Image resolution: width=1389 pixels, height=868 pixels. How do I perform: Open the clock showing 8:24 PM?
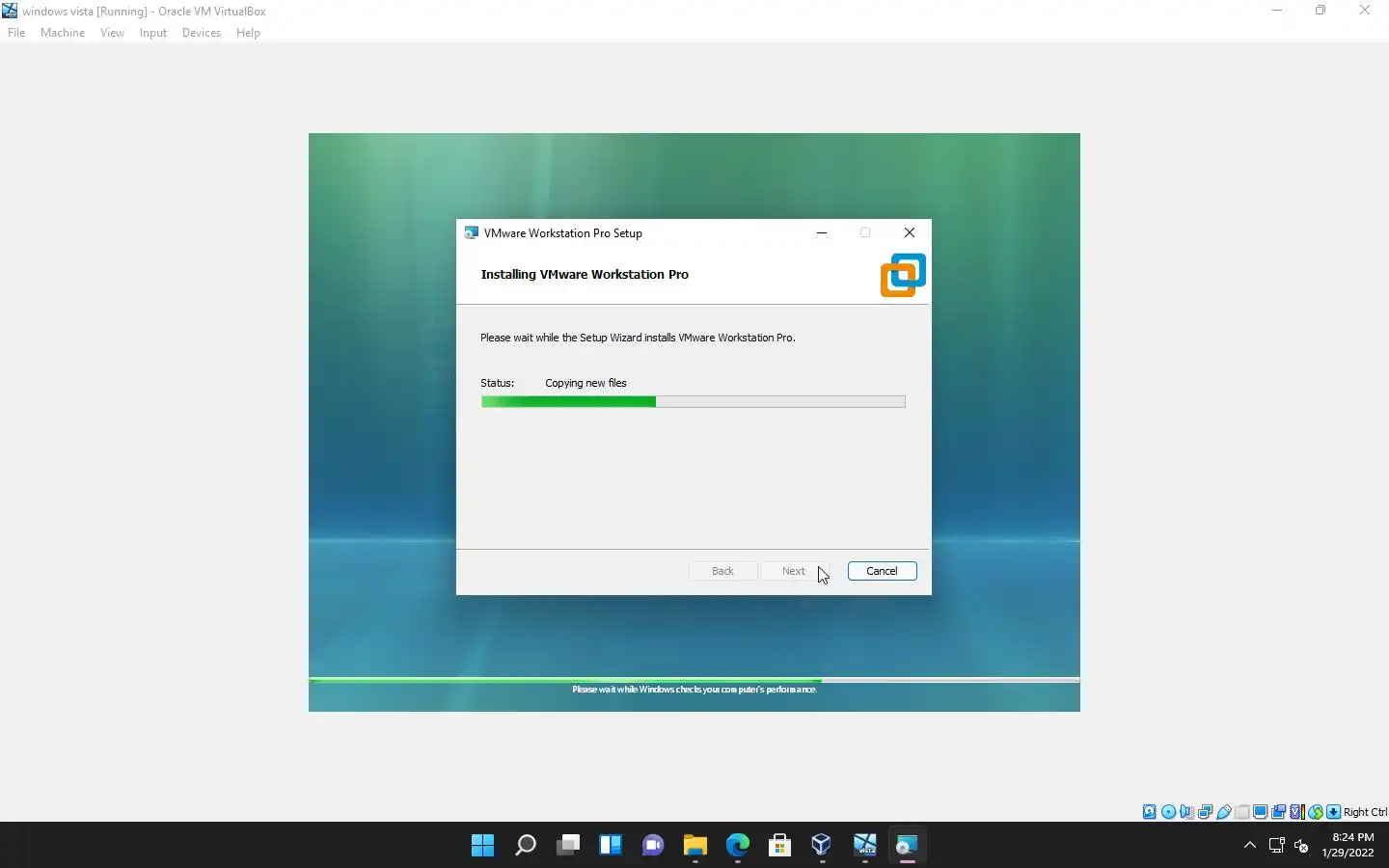pyautogui.click(x=1348, y=845)
